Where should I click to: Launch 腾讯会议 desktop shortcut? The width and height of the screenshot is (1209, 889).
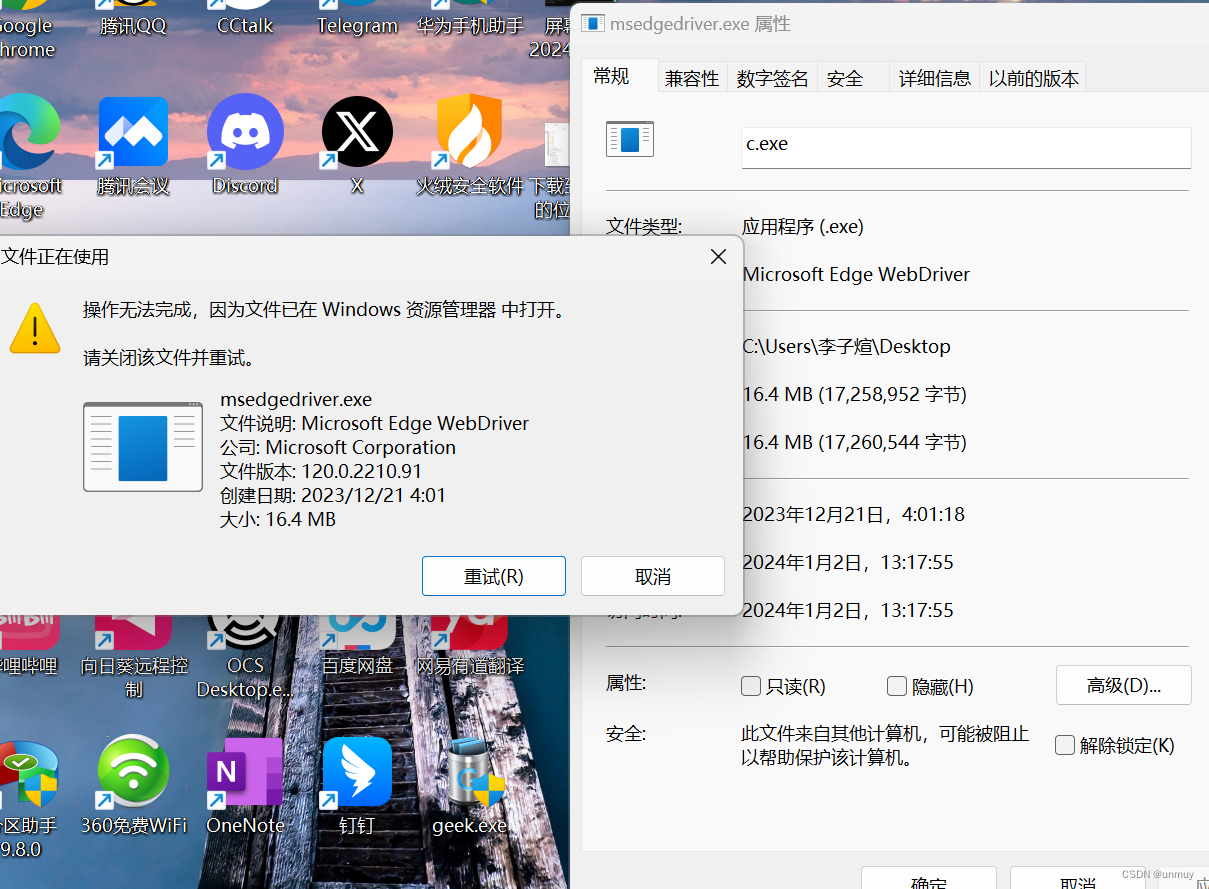pyautogui.click(x=133, y=146)
